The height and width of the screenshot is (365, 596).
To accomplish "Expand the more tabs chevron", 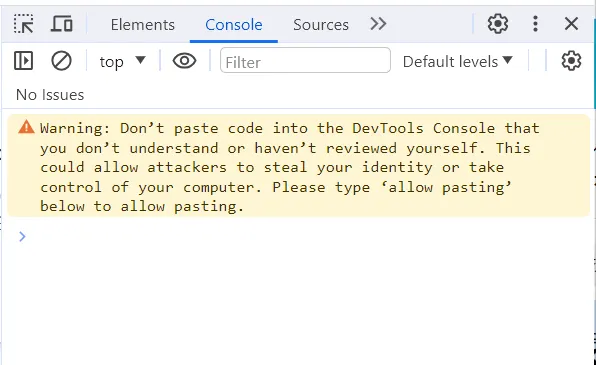I will [x=378, y=24].
